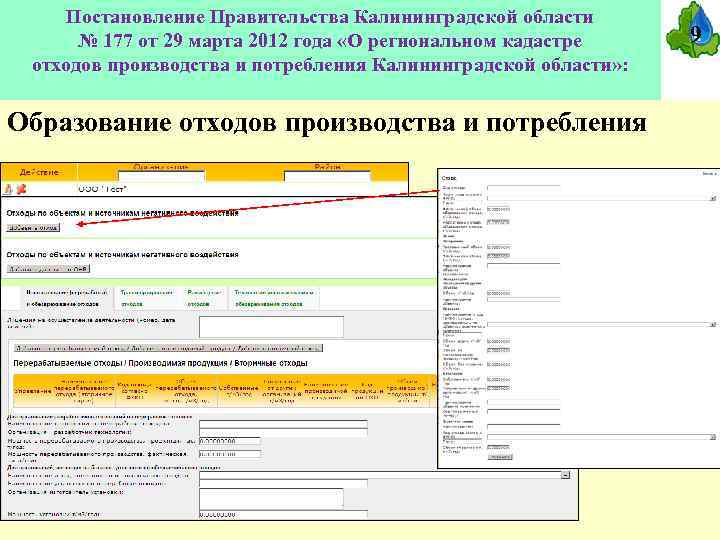
Task: Switch to the 'Транспортирование отходов' tab
Action: tap(146, 298)
